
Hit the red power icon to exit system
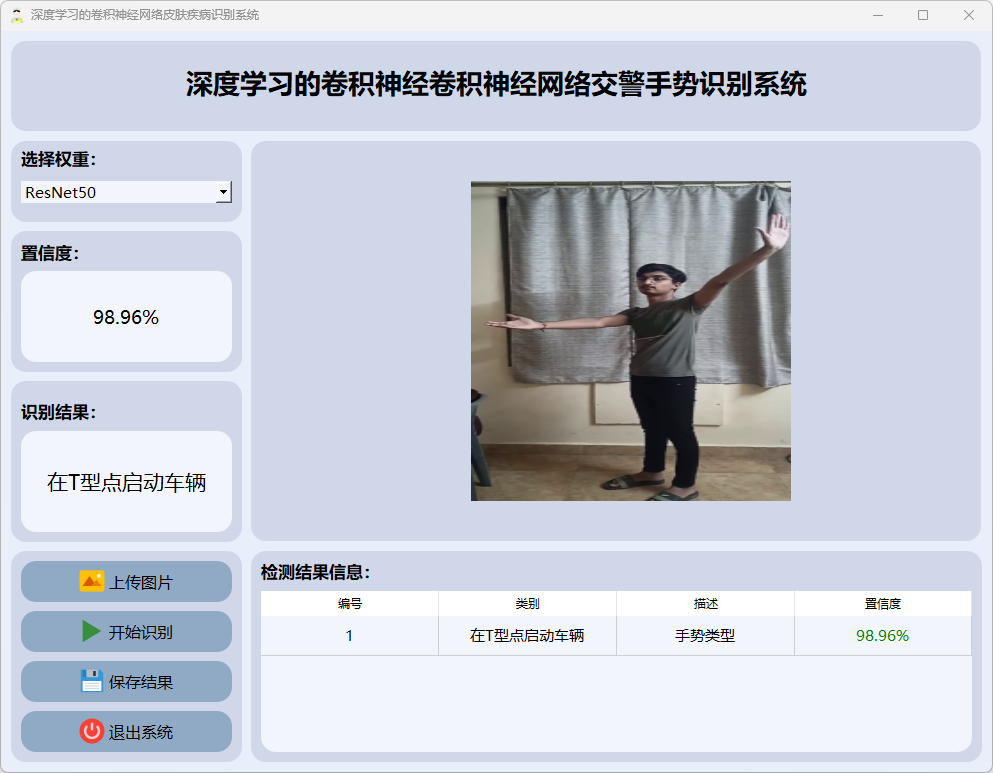click(x=92, y=731)
